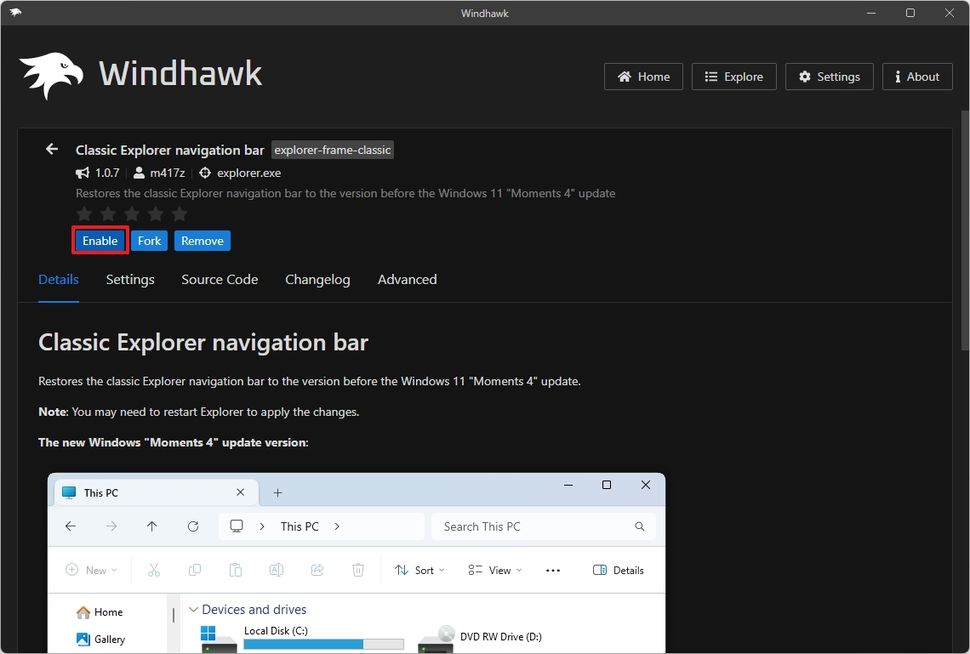Switch to the Settings tab of the mod

tap(129, 279)
